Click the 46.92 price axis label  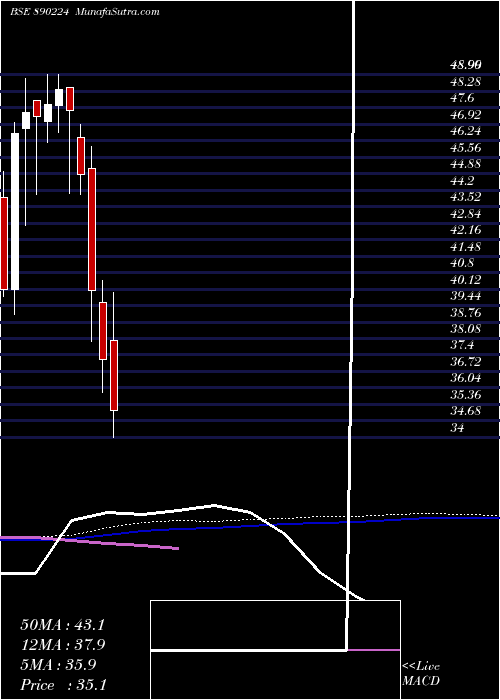coord(466,115)
